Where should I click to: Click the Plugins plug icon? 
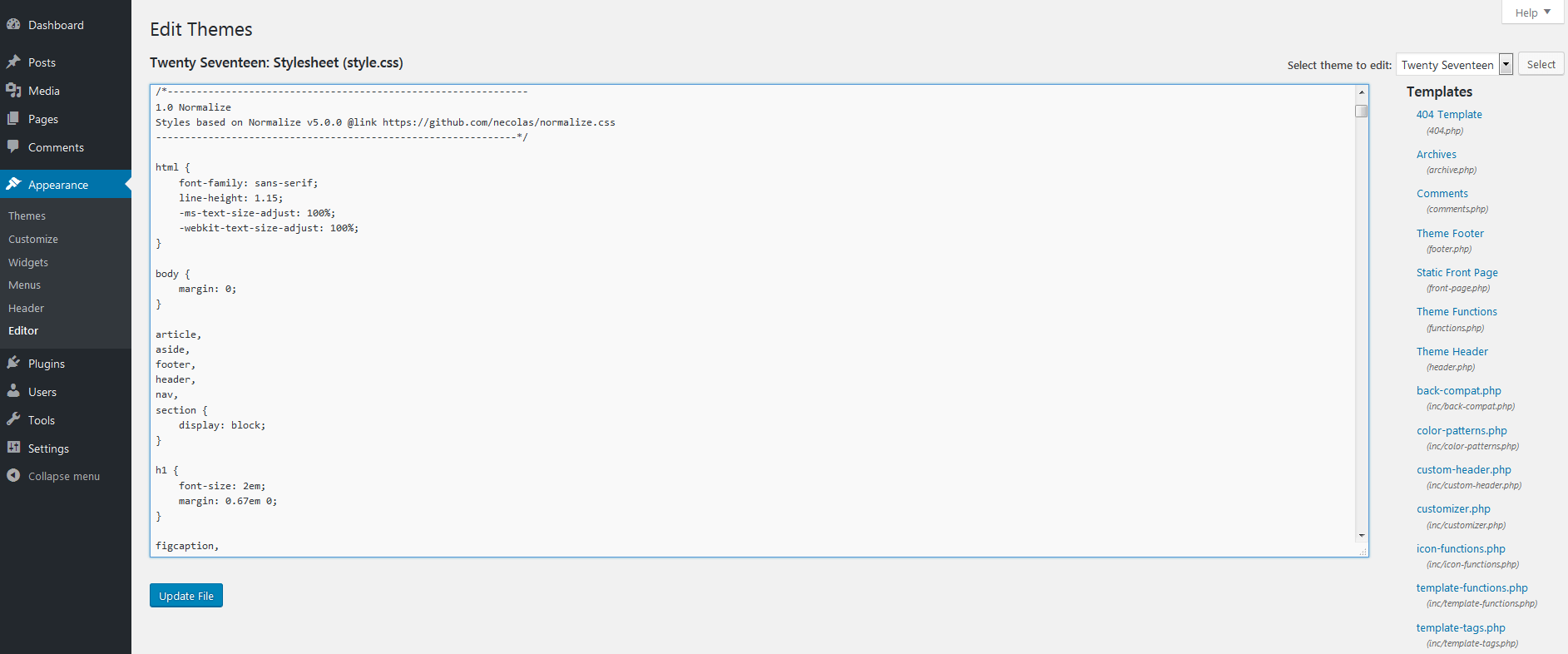pos(13,363)
